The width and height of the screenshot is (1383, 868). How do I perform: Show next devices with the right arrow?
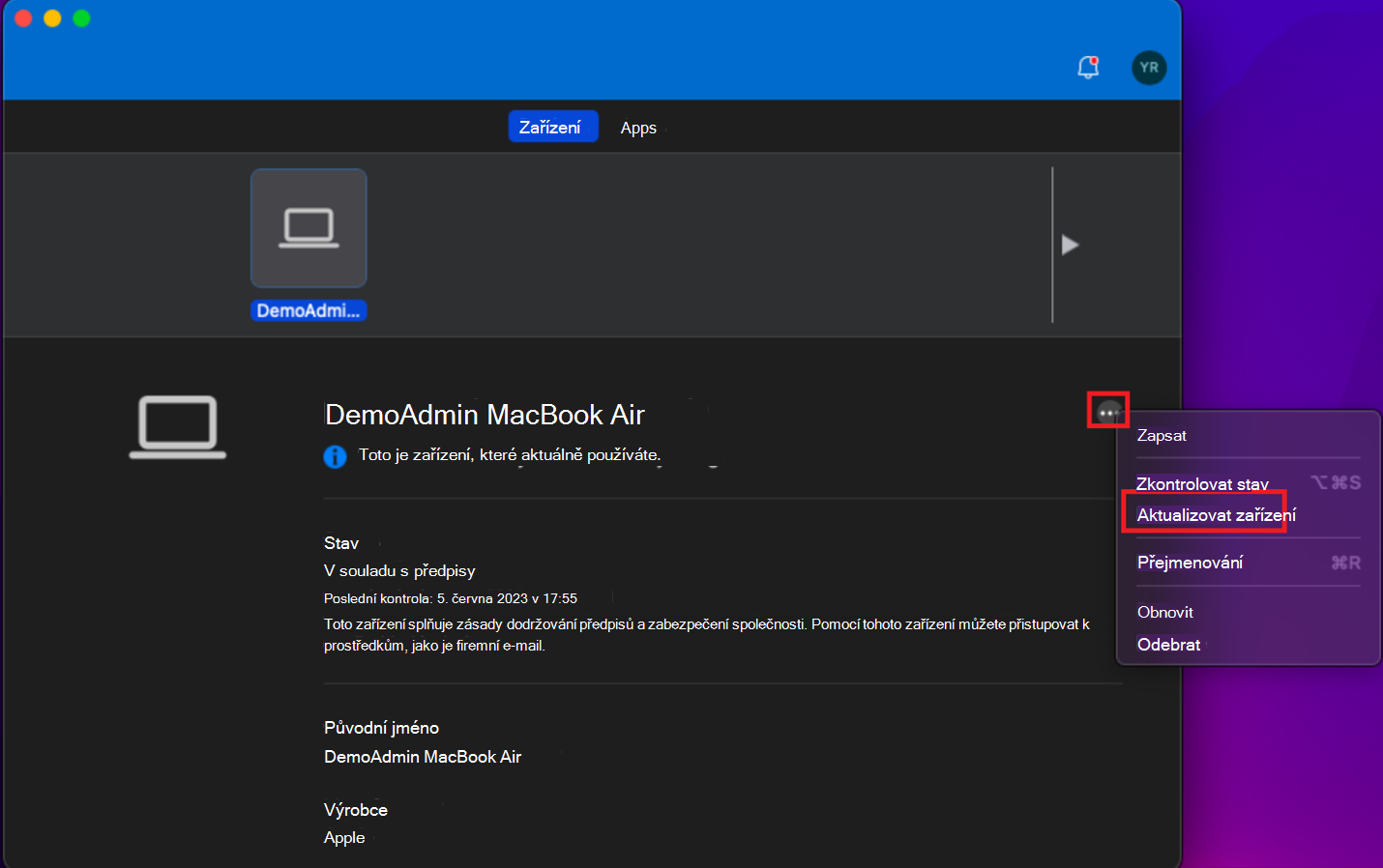click(1070, 245)
